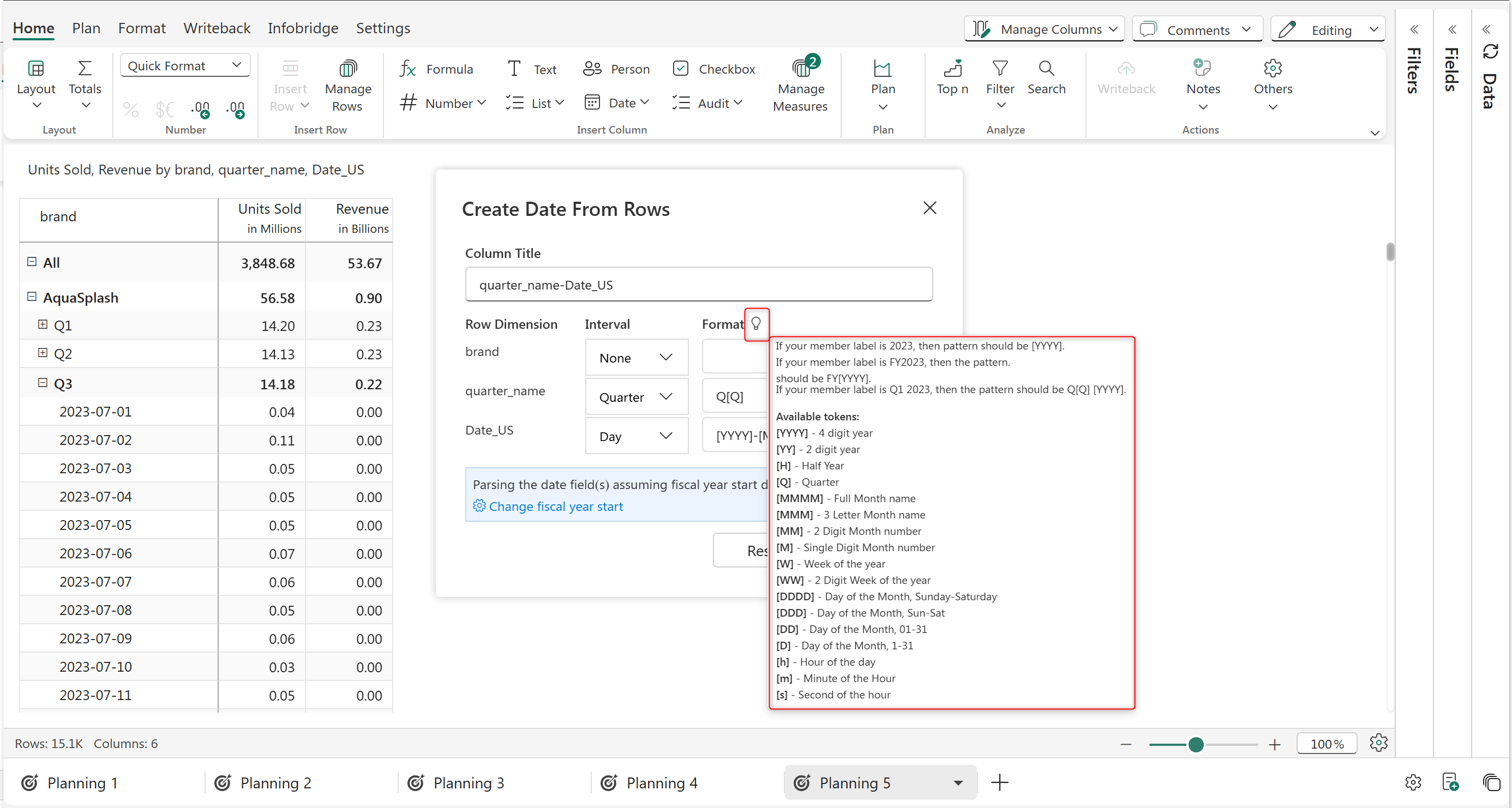The height and width of the screenshot is (808, 1512).
Task: Click increase decimal places icon
Action: coord(201,108)
